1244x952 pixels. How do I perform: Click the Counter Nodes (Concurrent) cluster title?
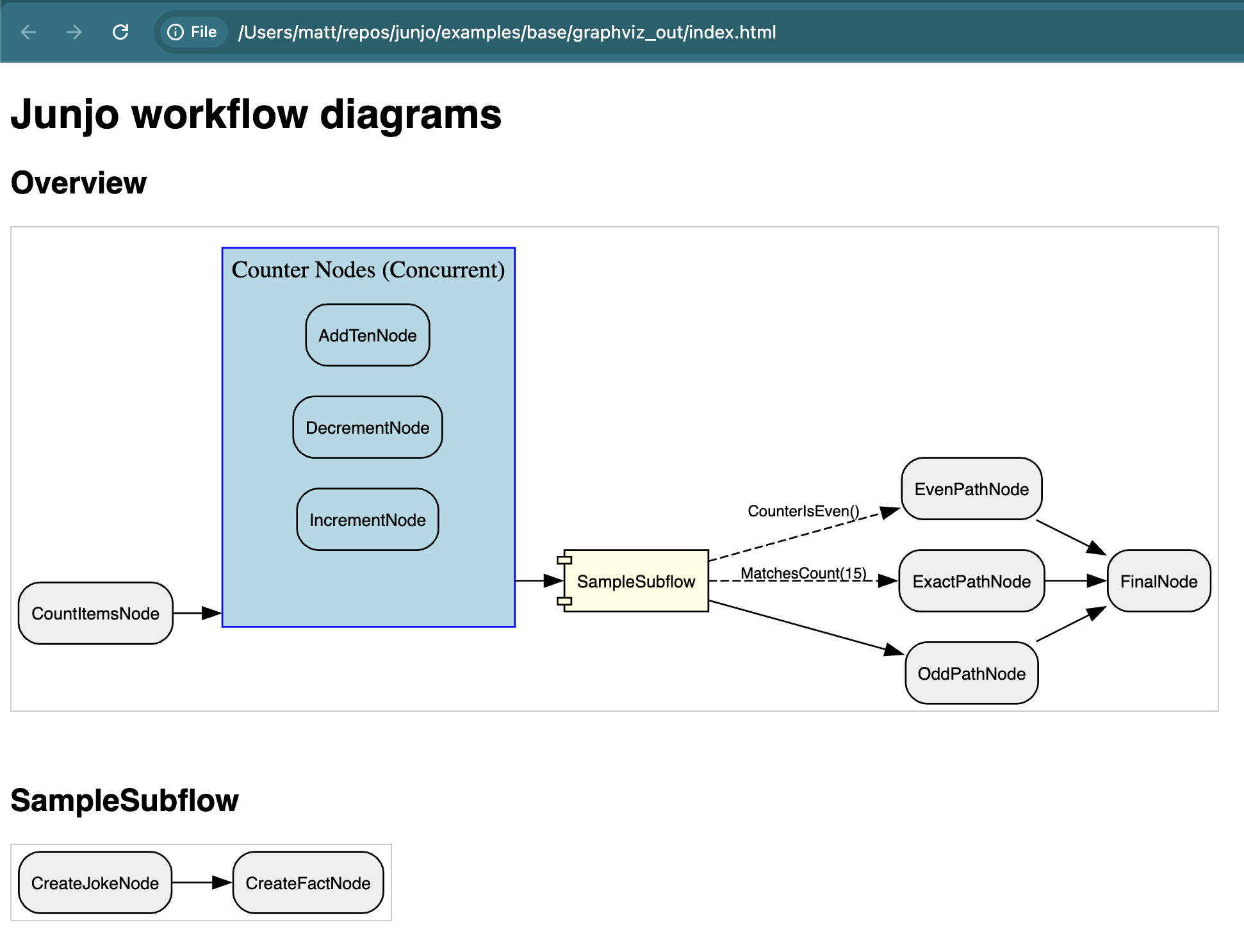coord(368,270)
